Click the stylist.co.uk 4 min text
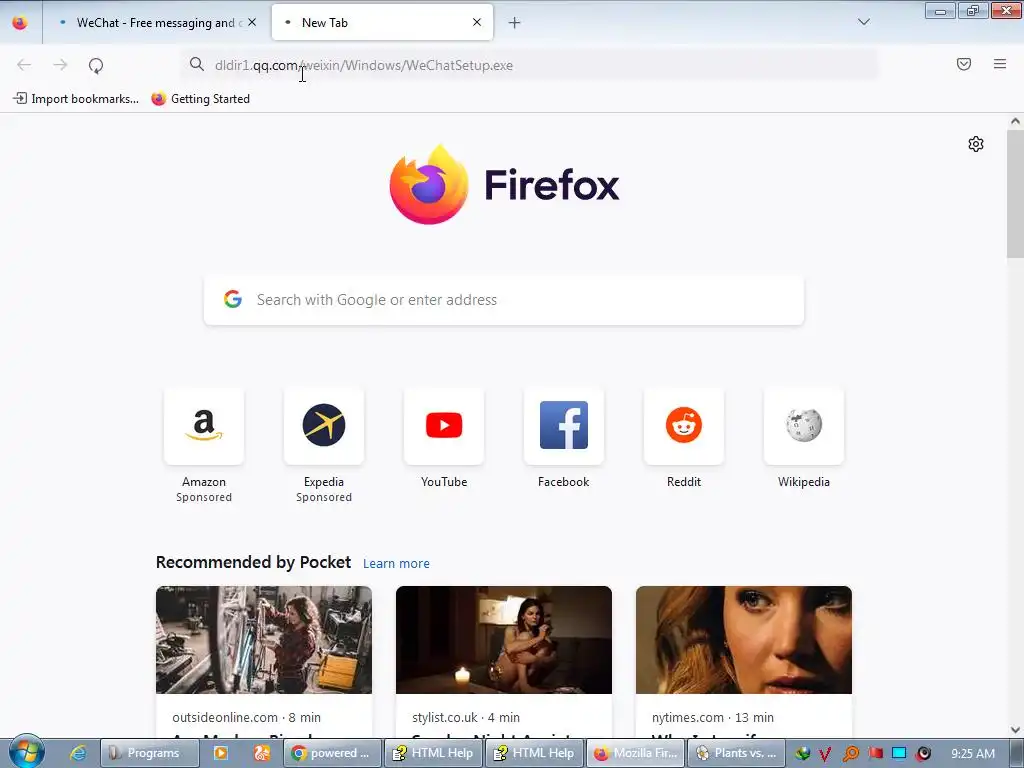Viewport: 1024px width, 768px height. [466, 717]
